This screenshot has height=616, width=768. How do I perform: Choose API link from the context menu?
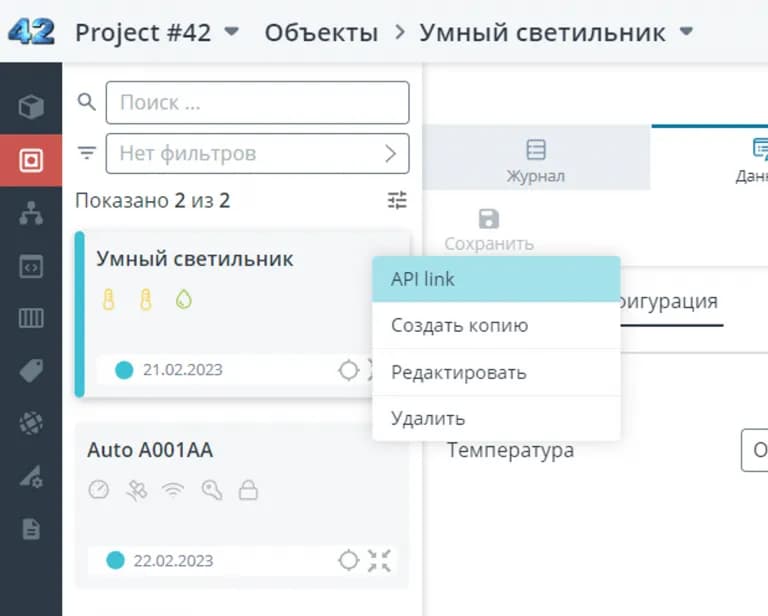496,279
